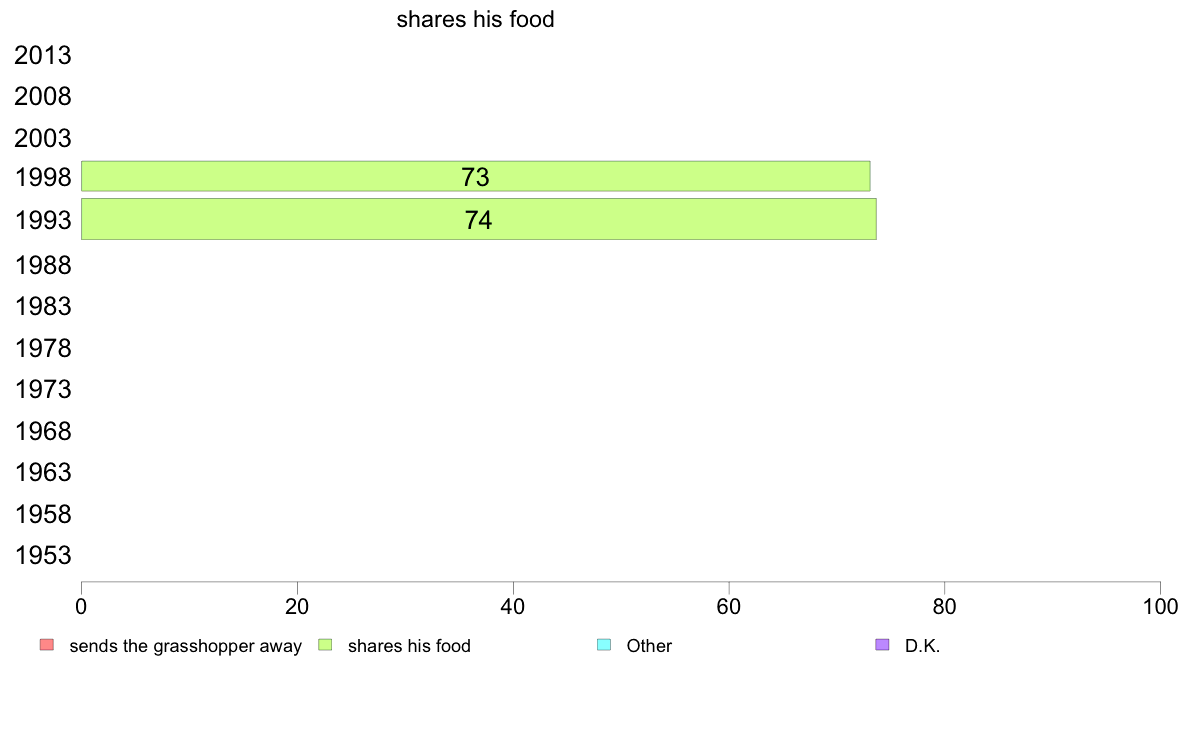Click the 'shares his food' chart title

475,19
